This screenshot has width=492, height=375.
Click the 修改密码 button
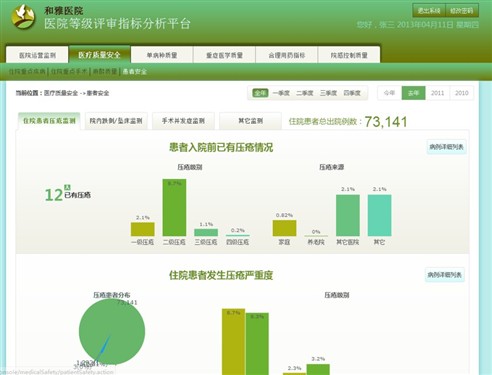462,11
